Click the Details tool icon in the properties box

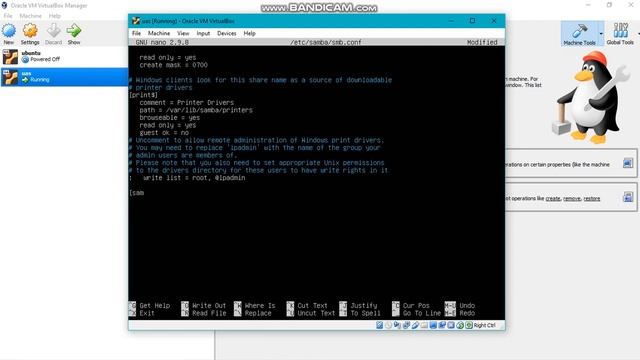(x=628, y=163)
